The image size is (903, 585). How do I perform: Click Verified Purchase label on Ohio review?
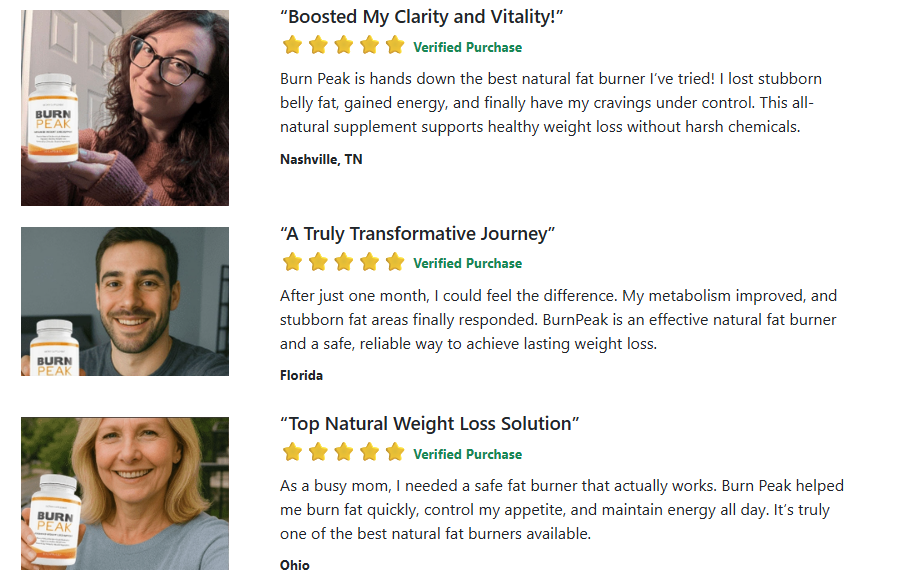(x=467, y=454)
